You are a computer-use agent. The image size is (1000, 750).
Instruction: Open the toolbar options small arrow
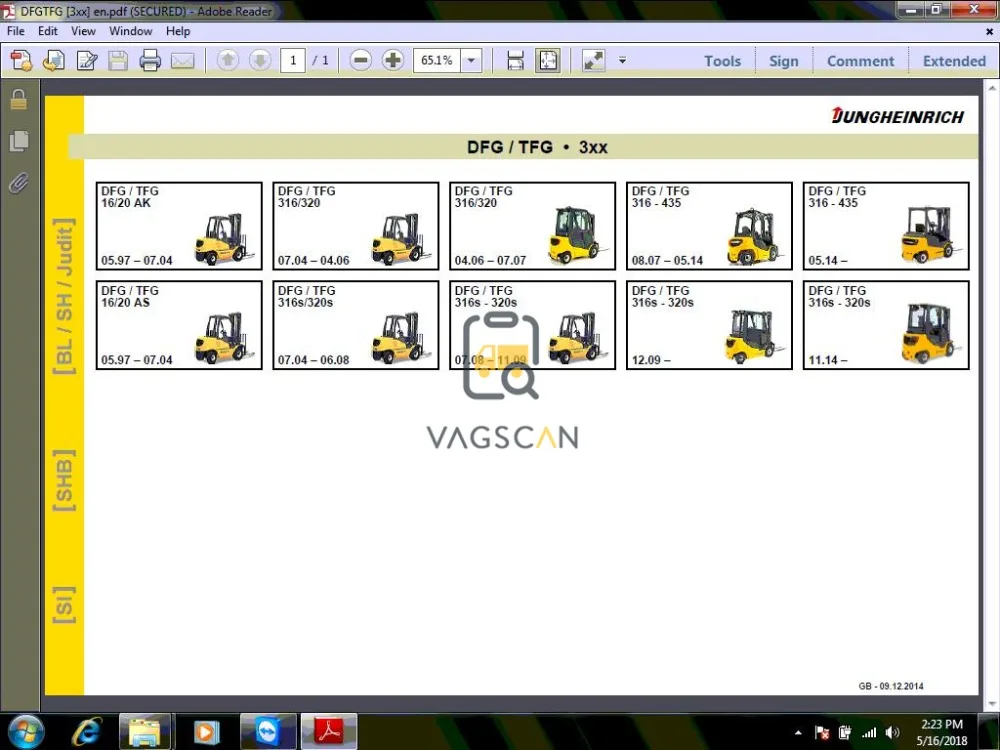[622, 61]
